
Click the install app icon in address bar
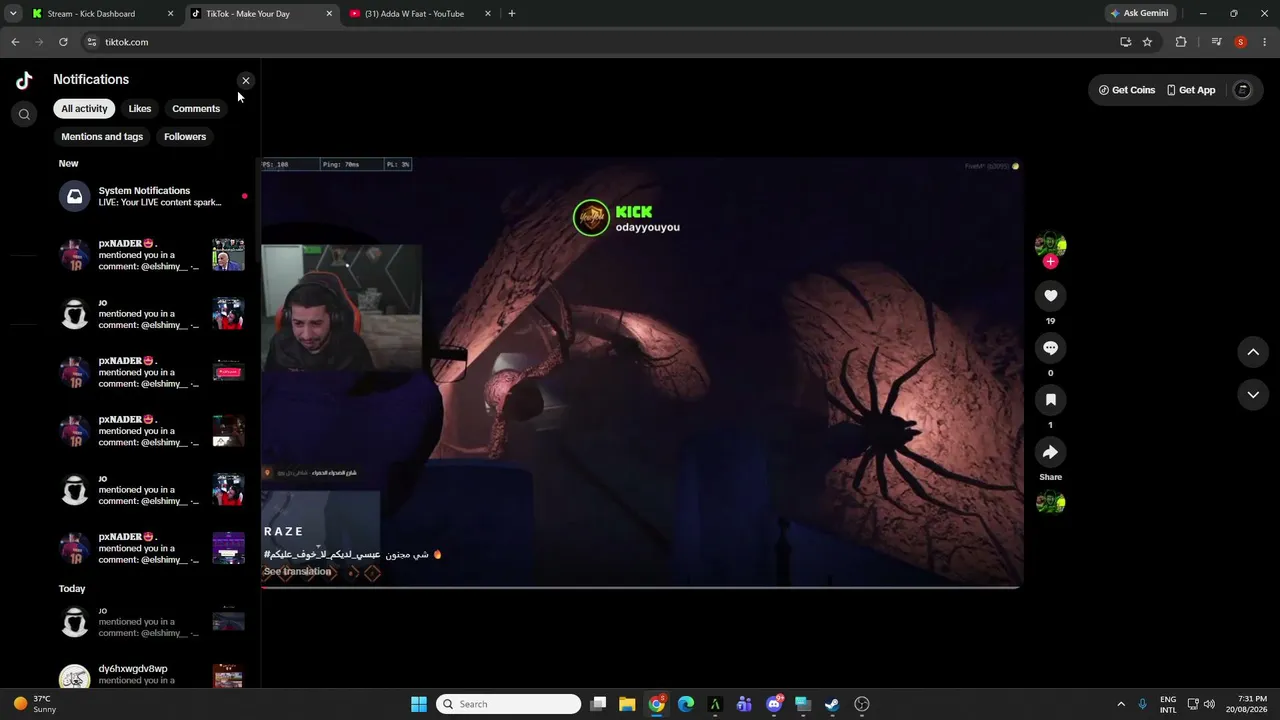1126,42
